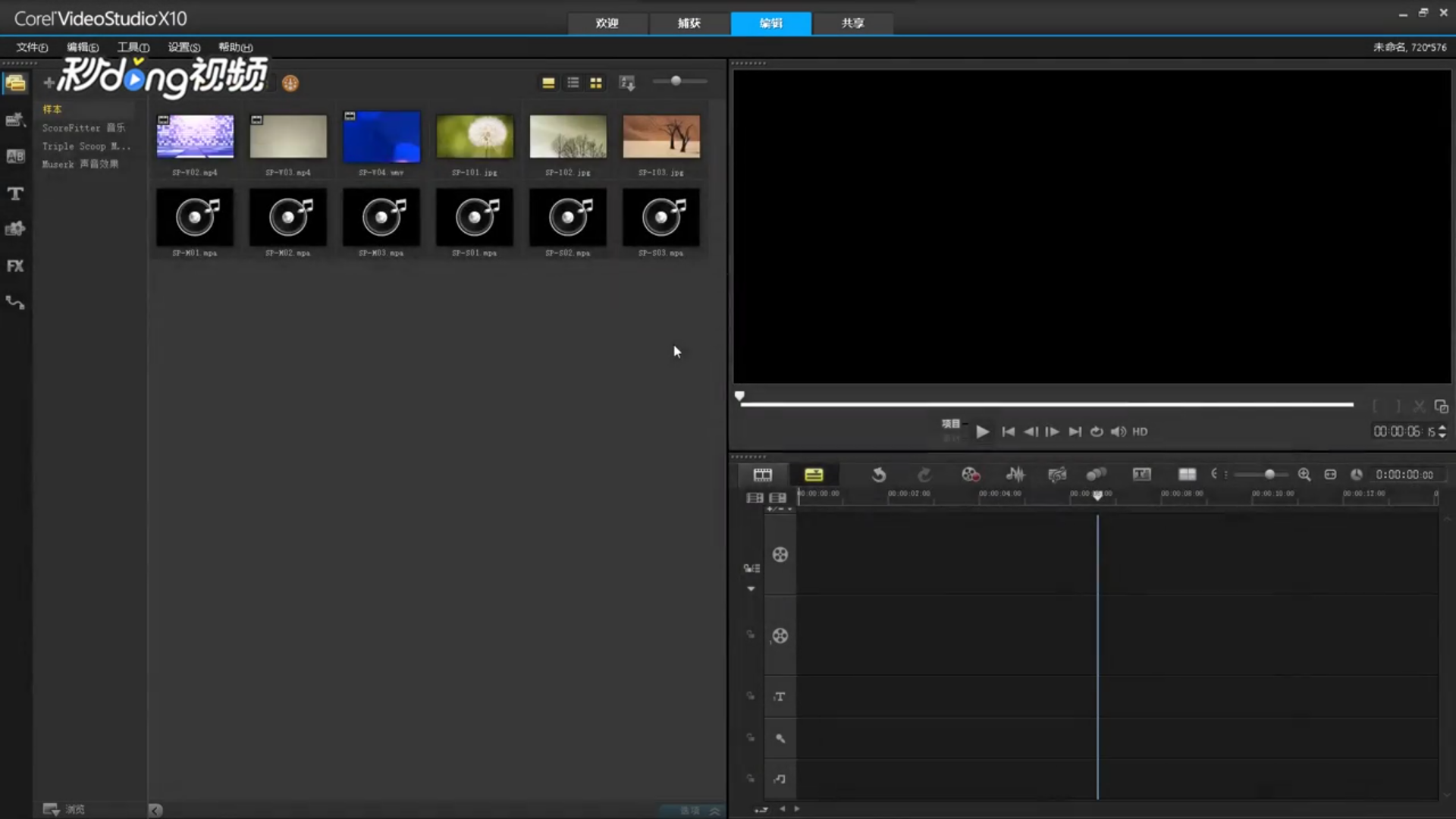This screenshot has width=1456, height=819.
Task: Open the Media library panel icon
Action: [x=15, y=83]
